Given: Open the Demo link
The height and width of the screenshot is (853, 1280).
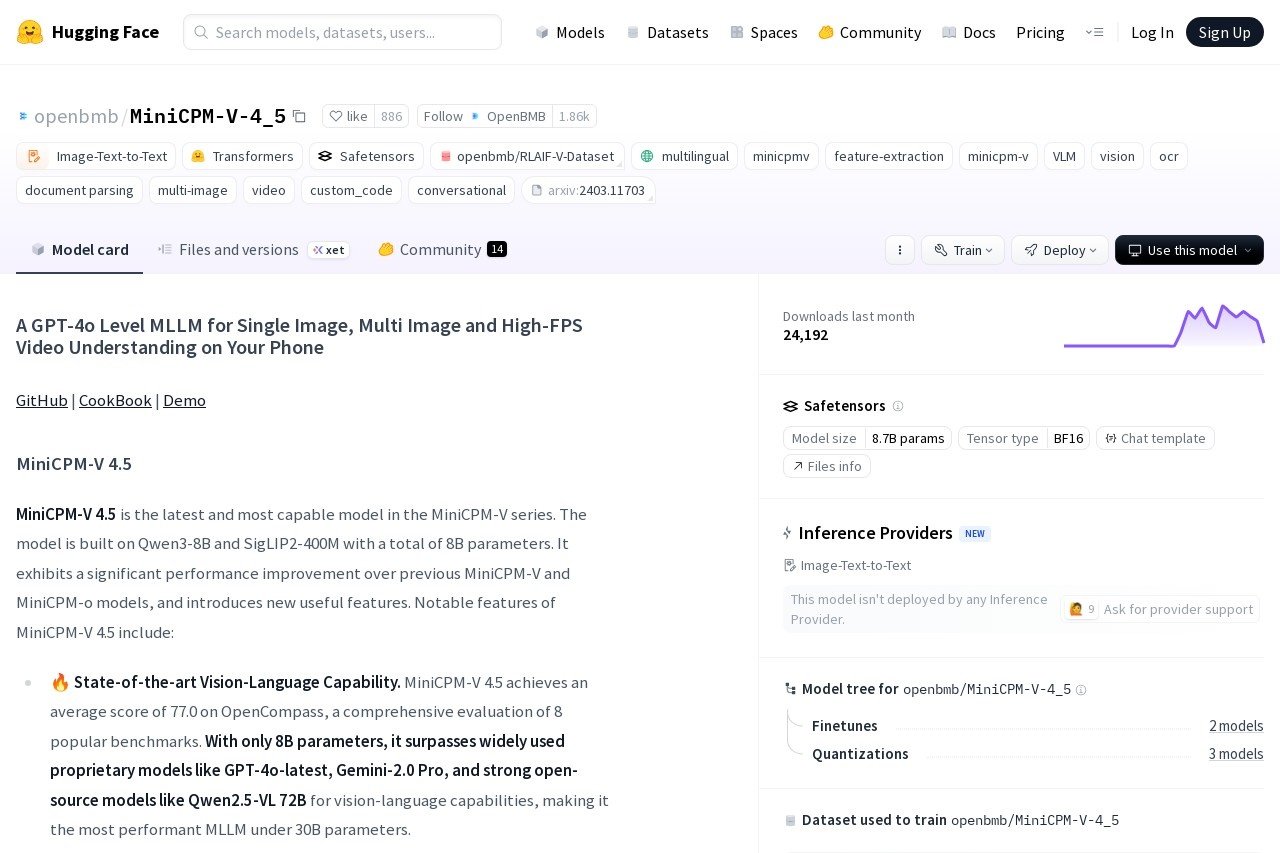Looking at the screenshot, I should [184, 400].
